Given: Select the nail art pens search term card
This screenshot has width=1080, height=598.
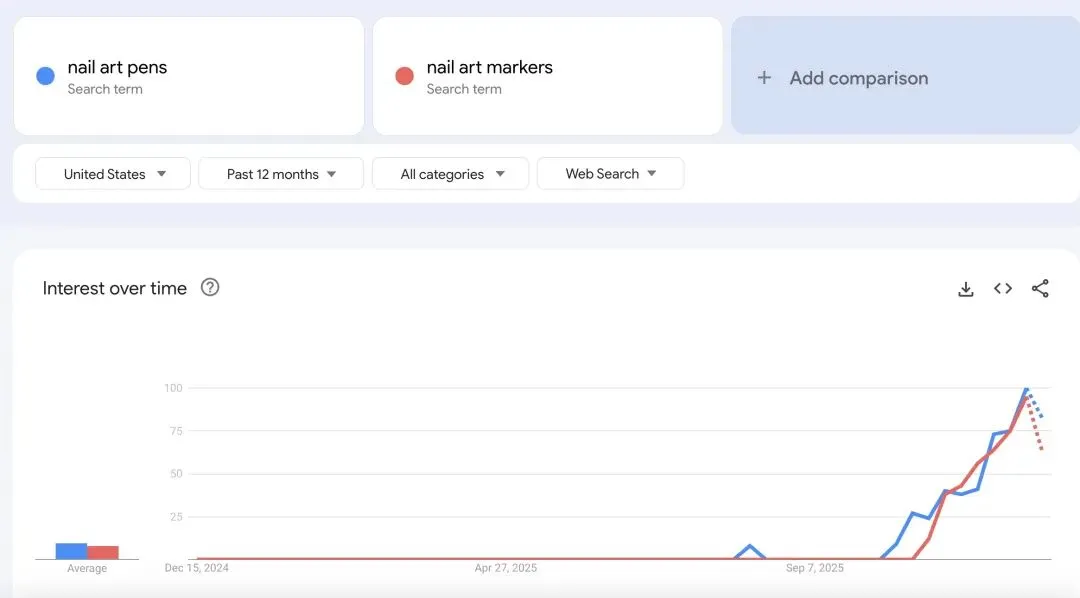Looking at the screenshot, I should [x=188, y=75].
